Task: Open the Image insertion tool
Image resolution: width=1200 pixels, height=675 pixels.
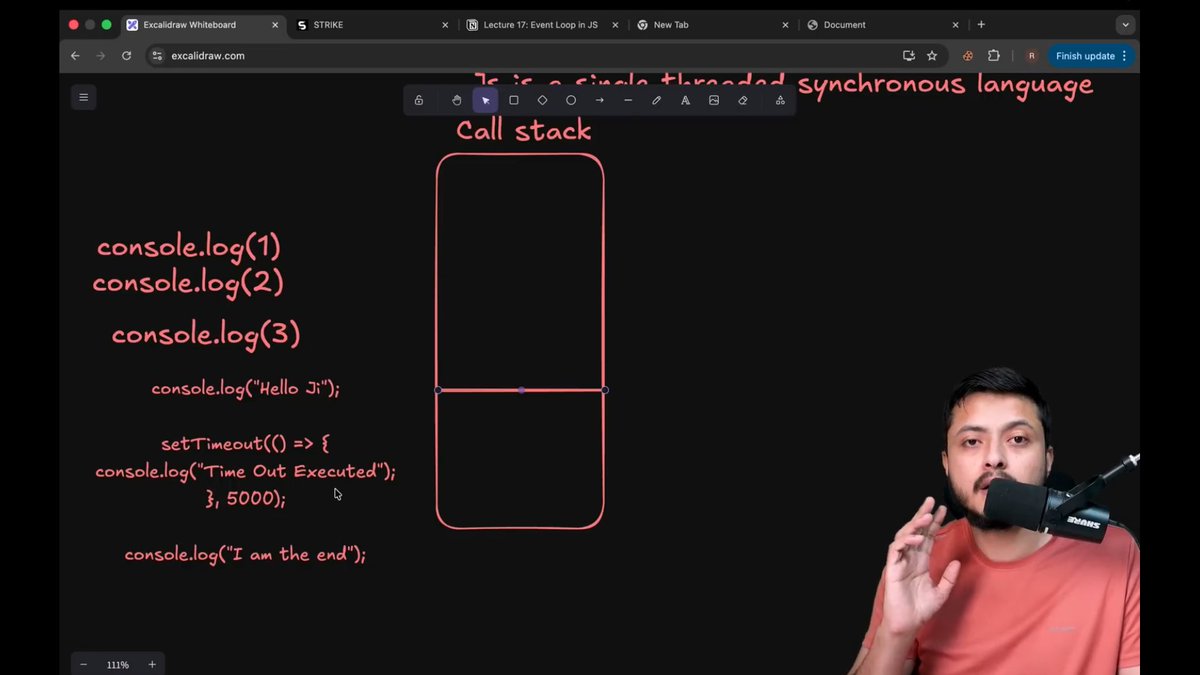Action: pos(713,100)
